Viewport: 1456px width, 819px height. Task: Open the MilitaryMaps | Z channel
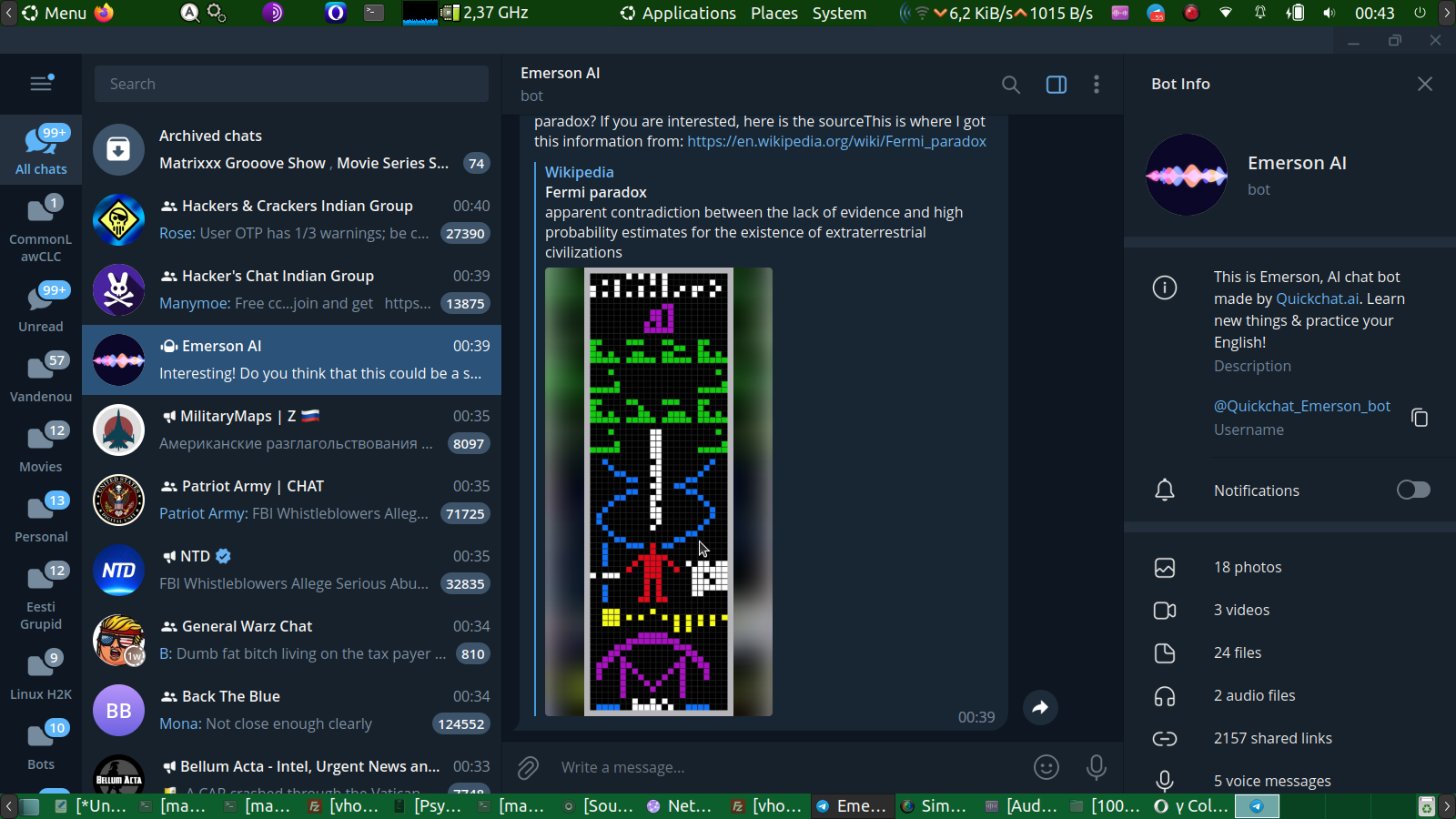pos(291,430)
